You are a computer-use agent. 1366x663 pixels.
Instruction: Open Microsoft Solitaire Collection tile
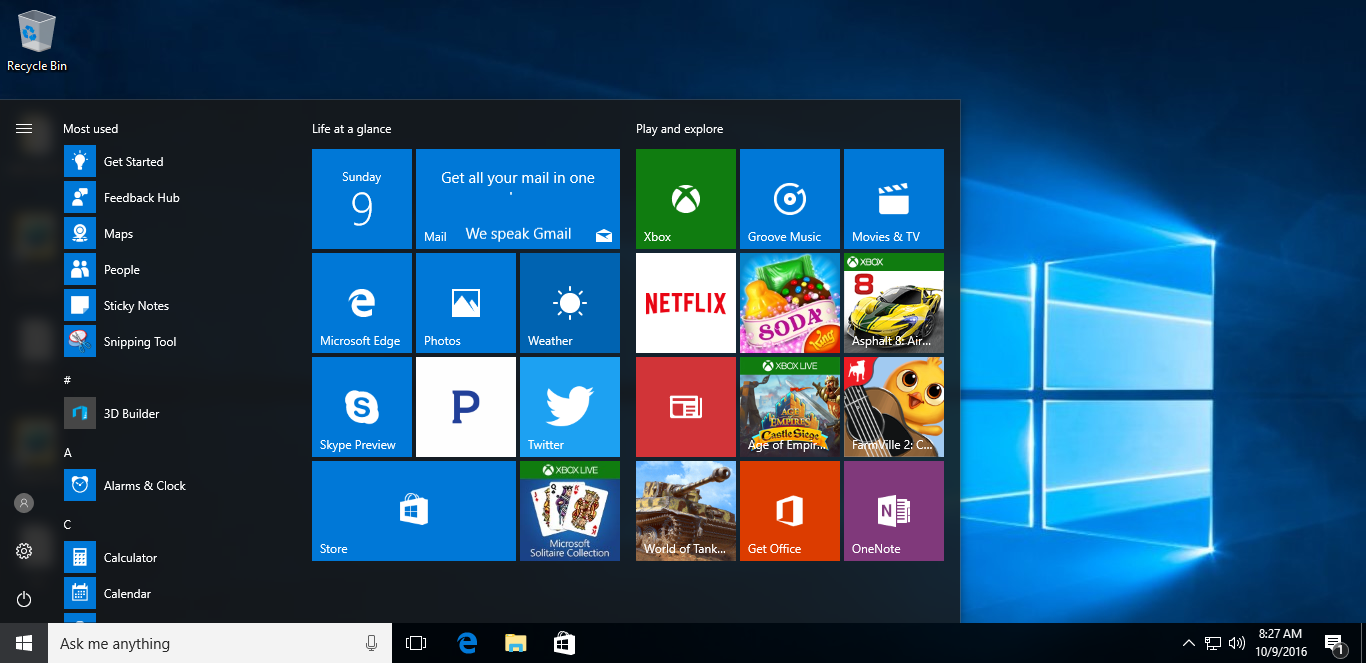coord(570,511)
